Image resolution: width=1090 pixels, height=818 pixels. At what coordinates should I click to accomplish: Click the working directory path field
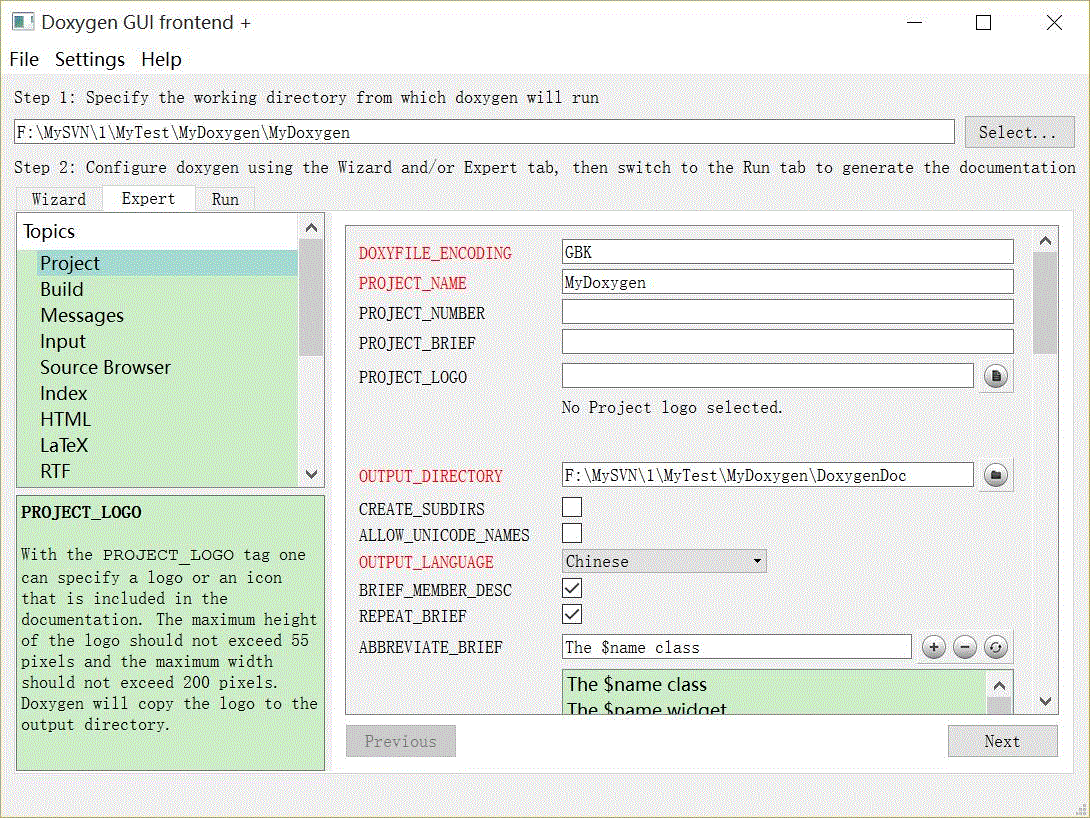[484, 132]
